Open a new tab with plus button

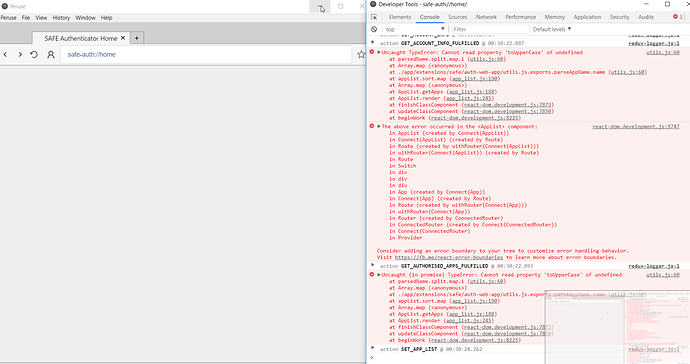pos(137,38)
